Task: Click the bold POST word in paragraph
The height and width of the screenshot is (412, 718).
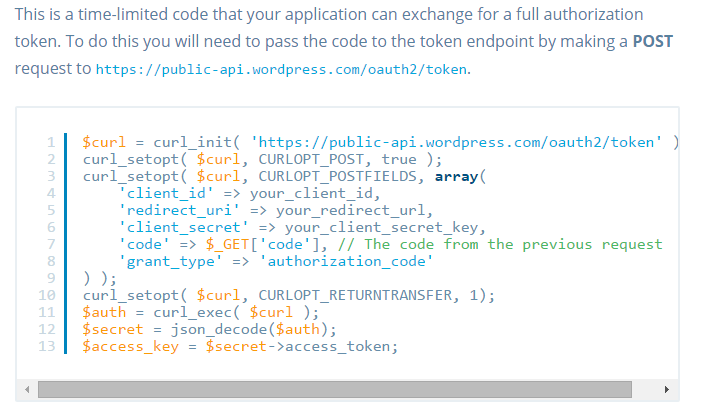Action: point(653,42)
